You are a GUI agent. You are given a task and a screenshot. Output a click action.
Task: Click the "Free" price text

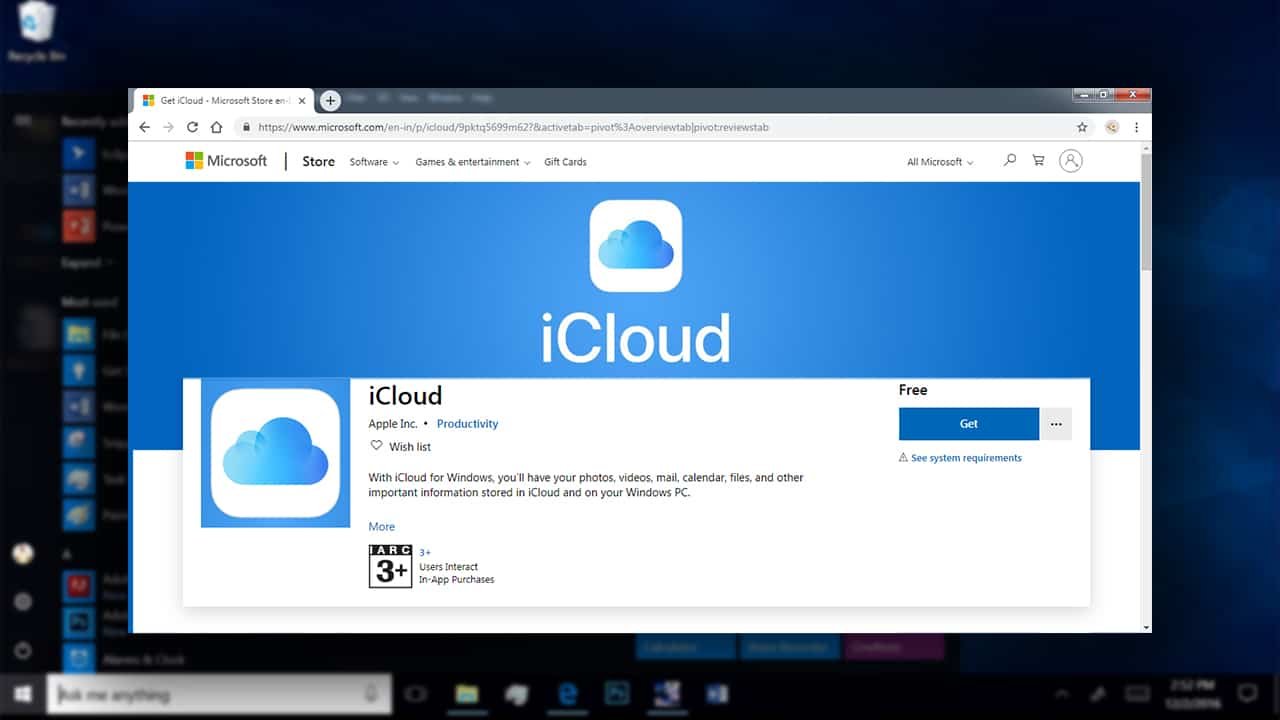coord(913,390)
